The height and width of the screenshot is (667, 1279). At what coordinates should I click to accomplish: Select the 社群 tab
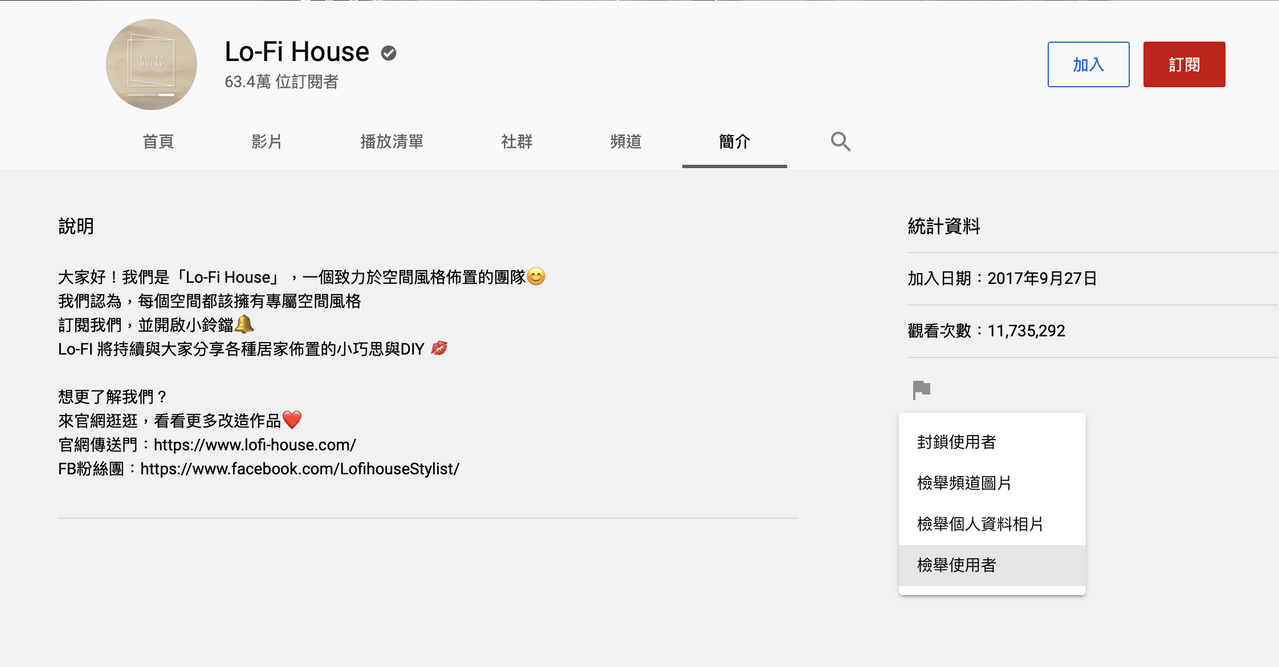click(517, 142)
